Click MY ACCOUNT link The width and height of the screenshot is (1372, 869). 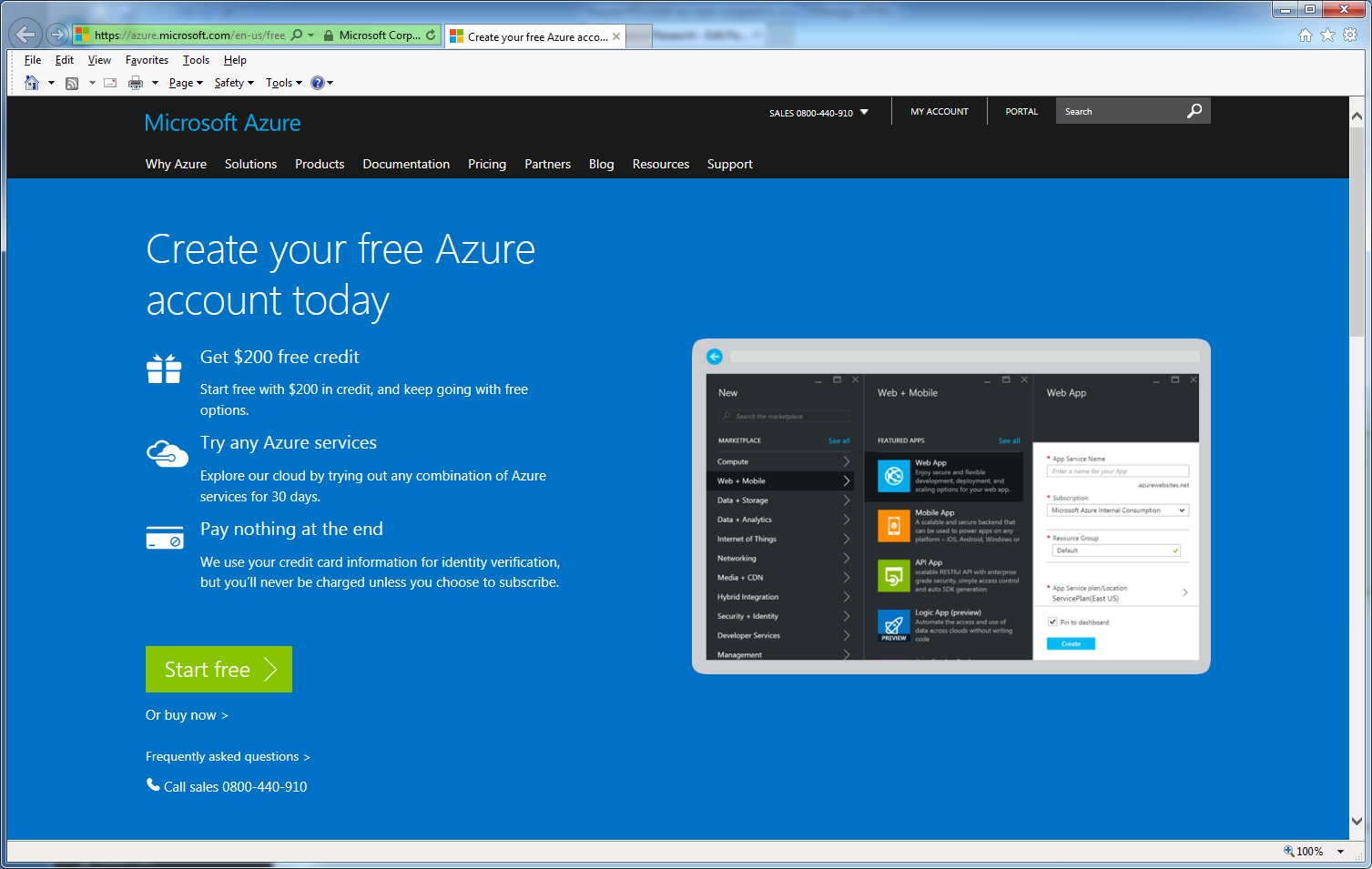click(940, 111)
